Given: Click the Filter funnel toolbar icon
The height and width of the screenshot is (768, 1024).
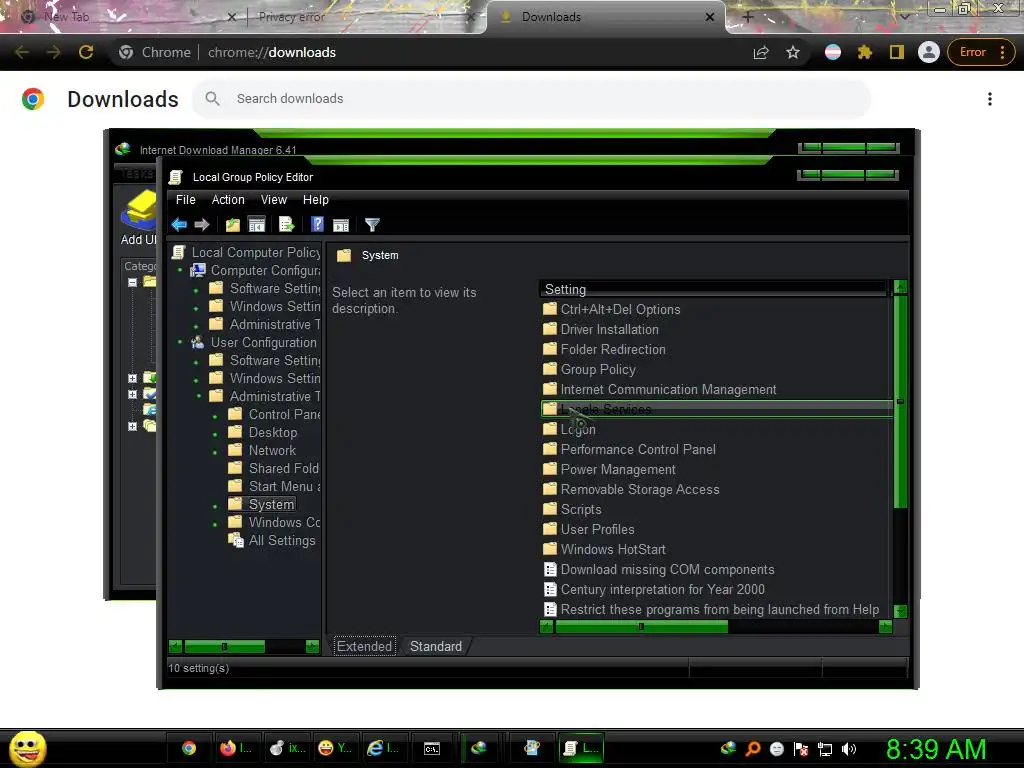Looking at the screenshot, I should 372,225.
